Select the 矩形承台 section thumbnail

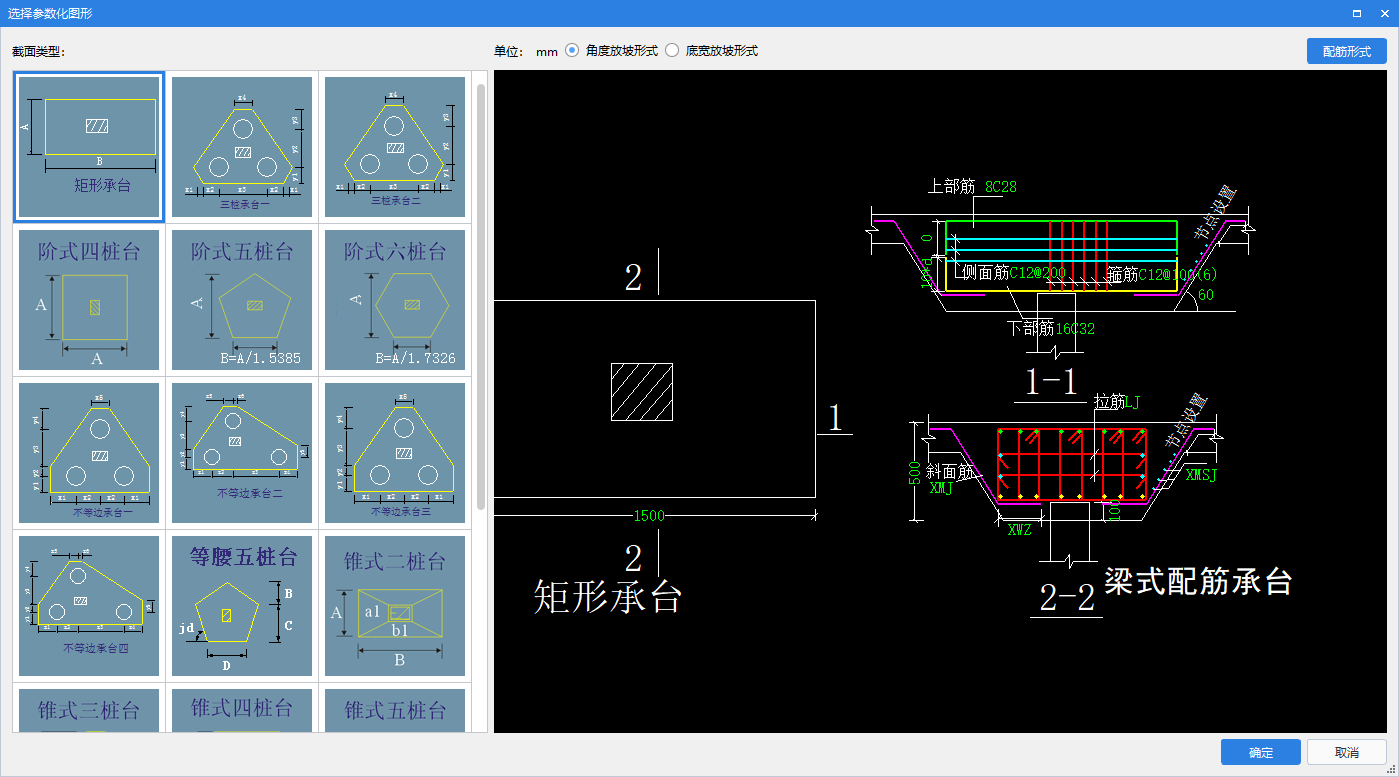pyautogui.click(x=89, y=147)
